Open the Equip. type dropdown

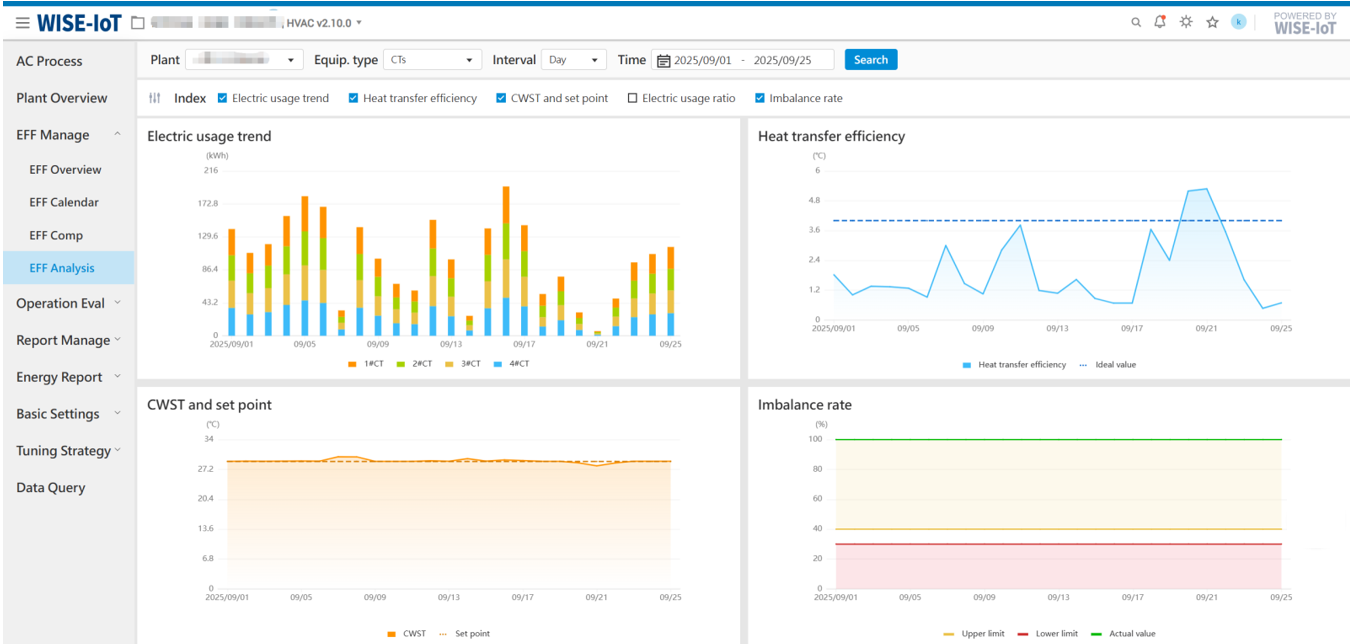432,60
